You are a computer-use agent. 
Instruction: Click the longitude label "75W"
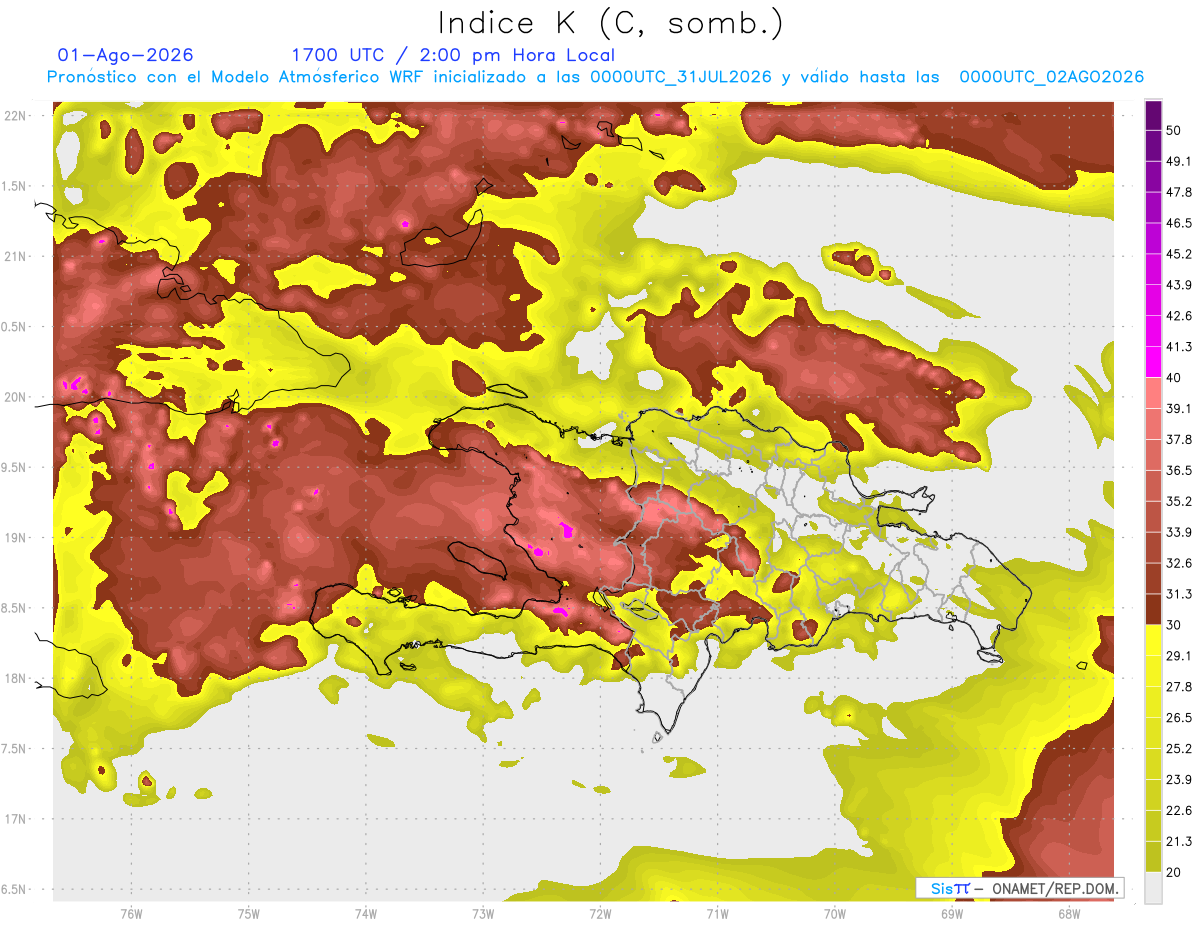click(248, 914)
